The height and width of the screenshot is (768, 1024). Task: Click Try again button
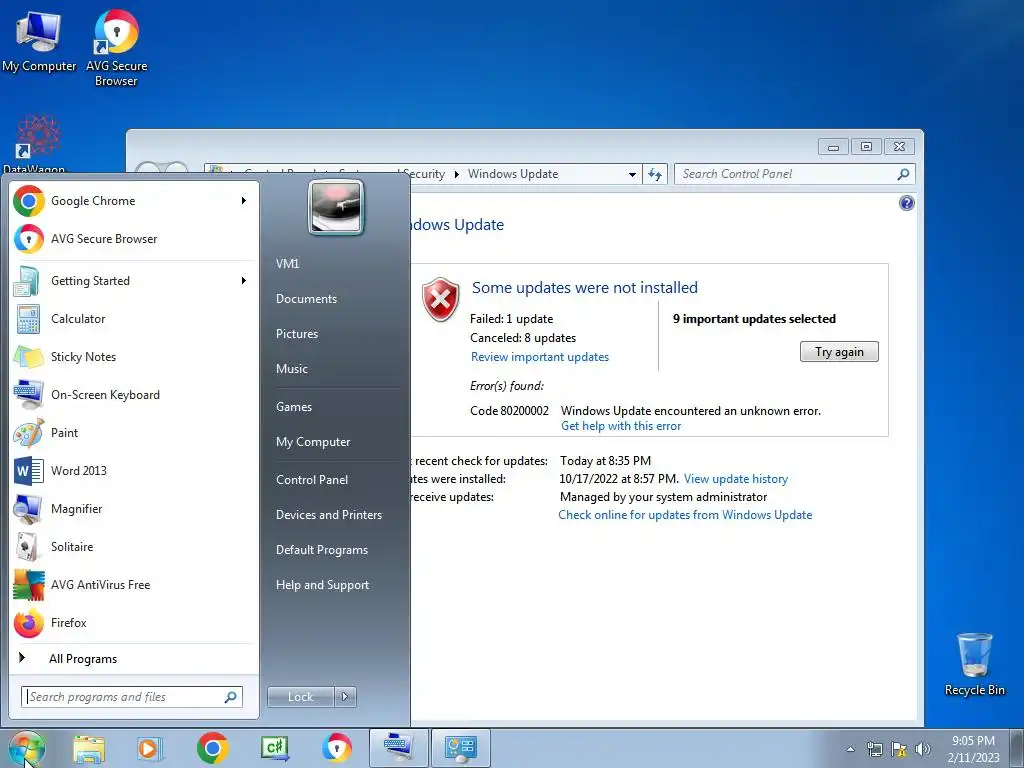(839, 352)
